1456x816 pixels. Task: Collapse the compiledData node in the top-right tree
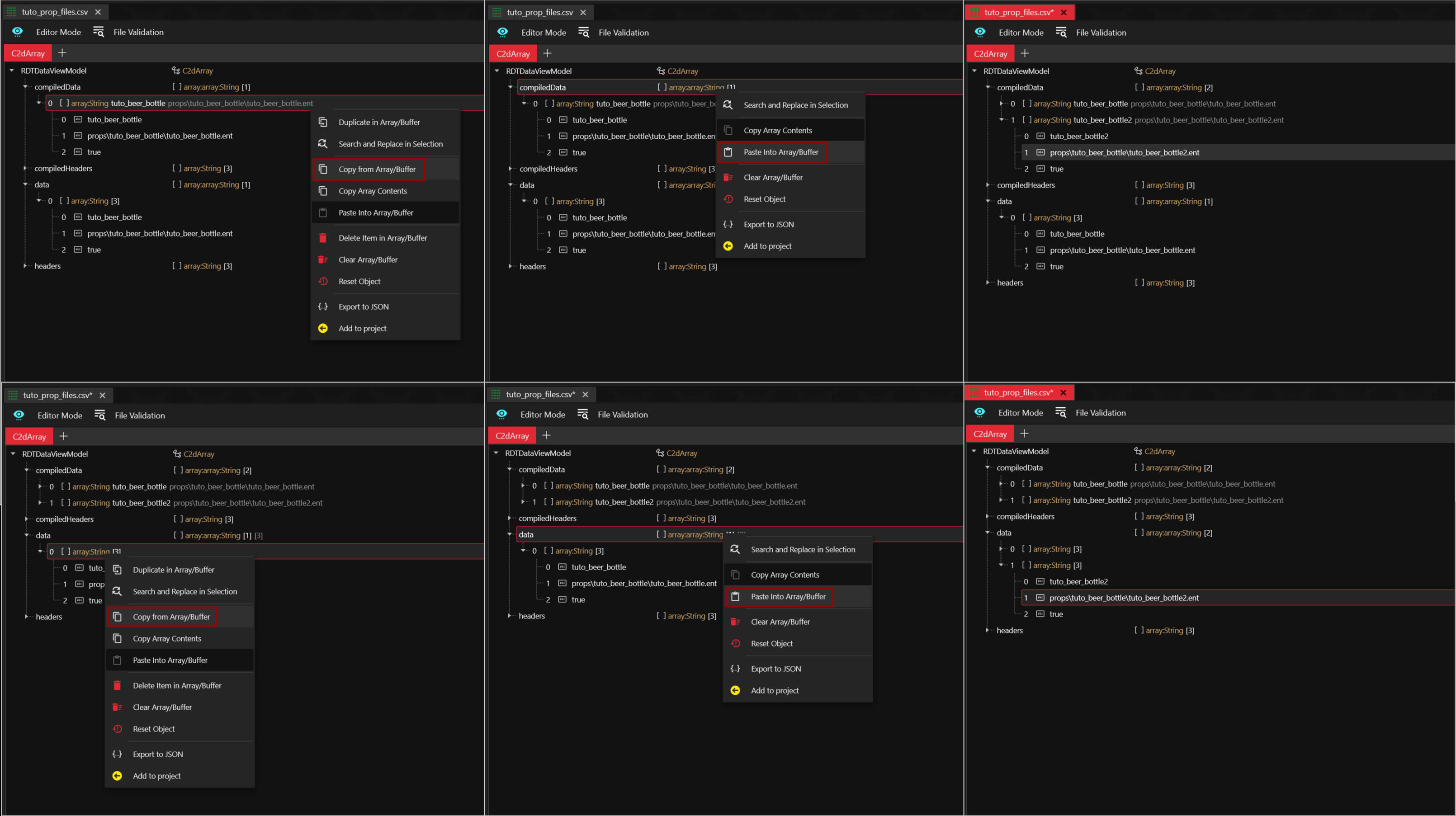point(988,87)
